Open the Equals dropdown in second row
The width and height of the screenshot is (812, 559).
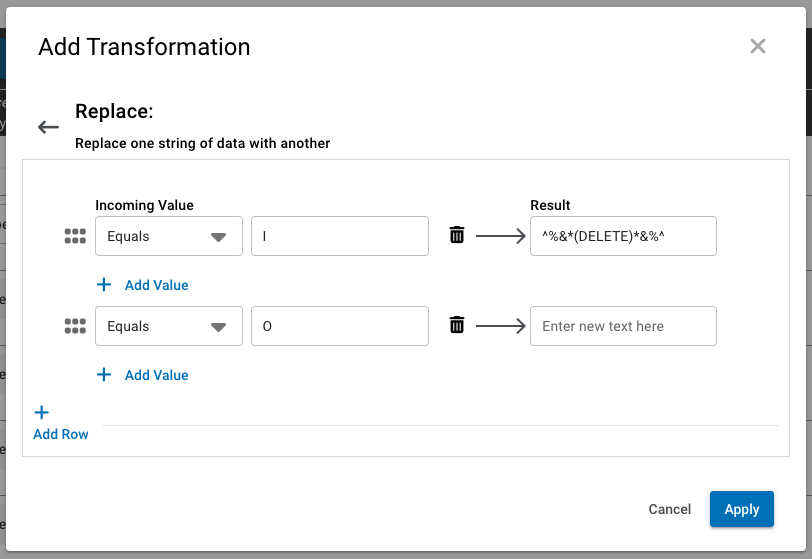pos(169,326)
